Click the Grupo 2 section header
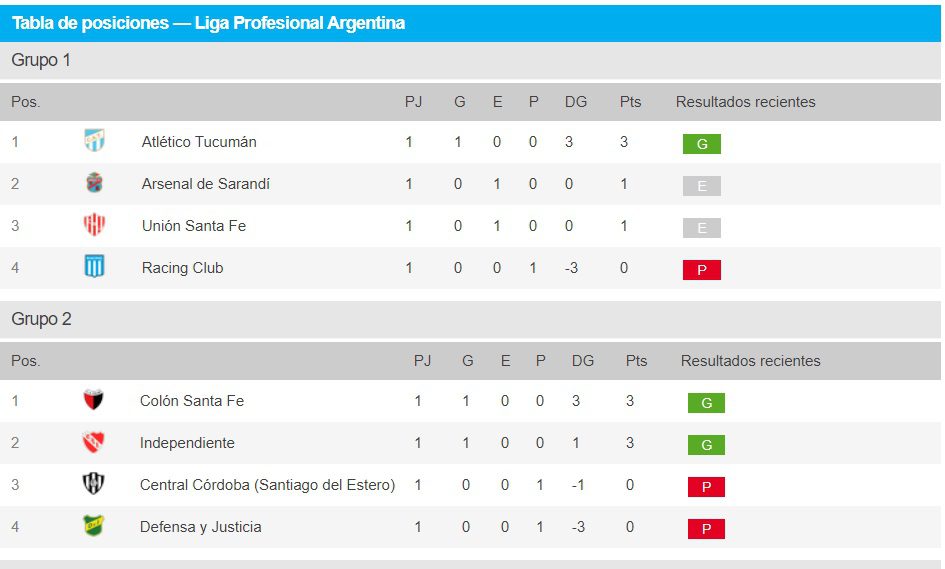Viewport: 945px width, 569px height. coord(41,319)
